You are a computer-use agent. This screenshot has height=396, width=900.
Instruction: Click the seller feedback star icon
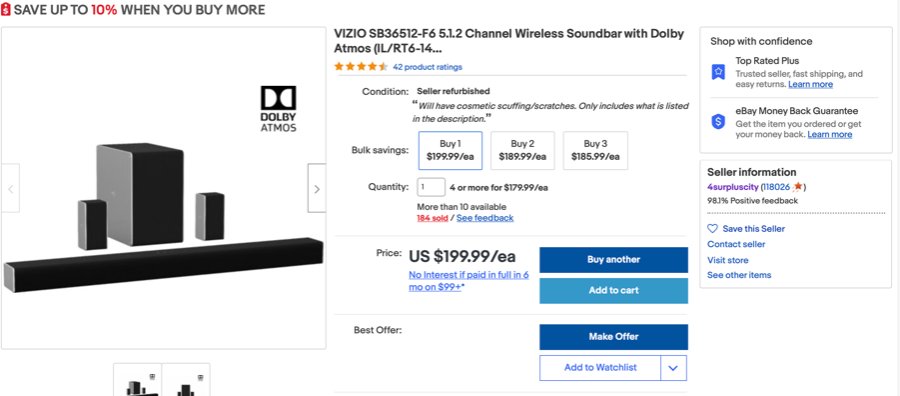tap(797, 187)
